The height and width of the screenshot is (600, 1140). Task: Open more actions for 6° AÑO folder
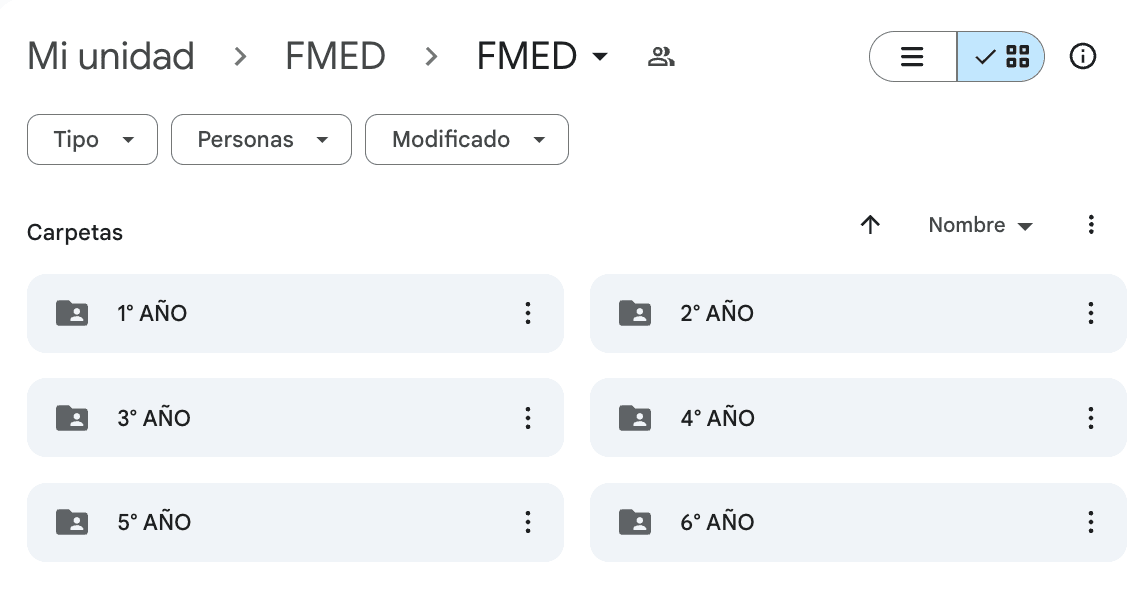(1091, 522)
